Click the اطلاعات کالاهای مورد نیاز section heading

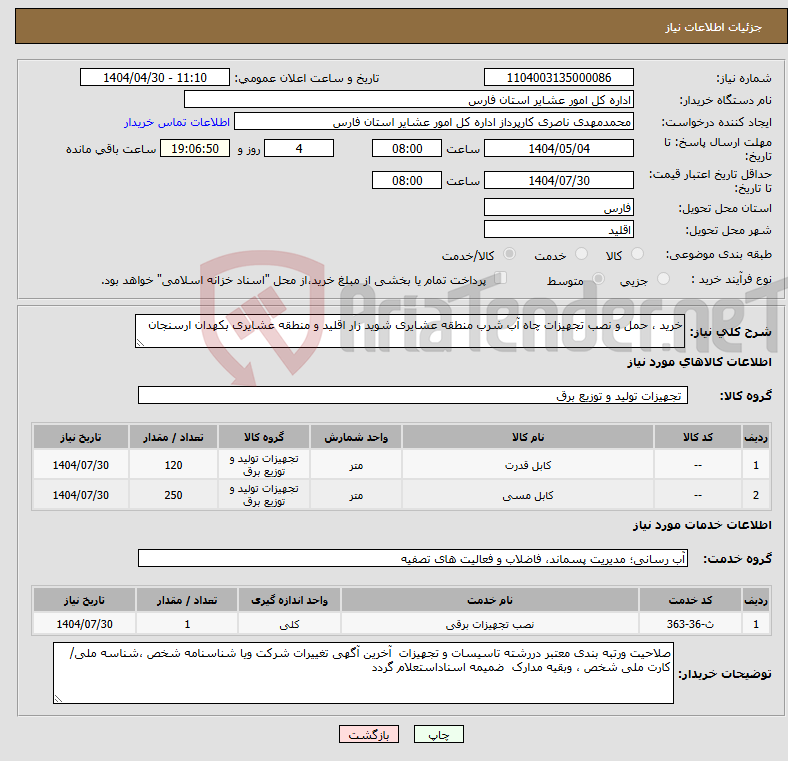pos(699,362)
